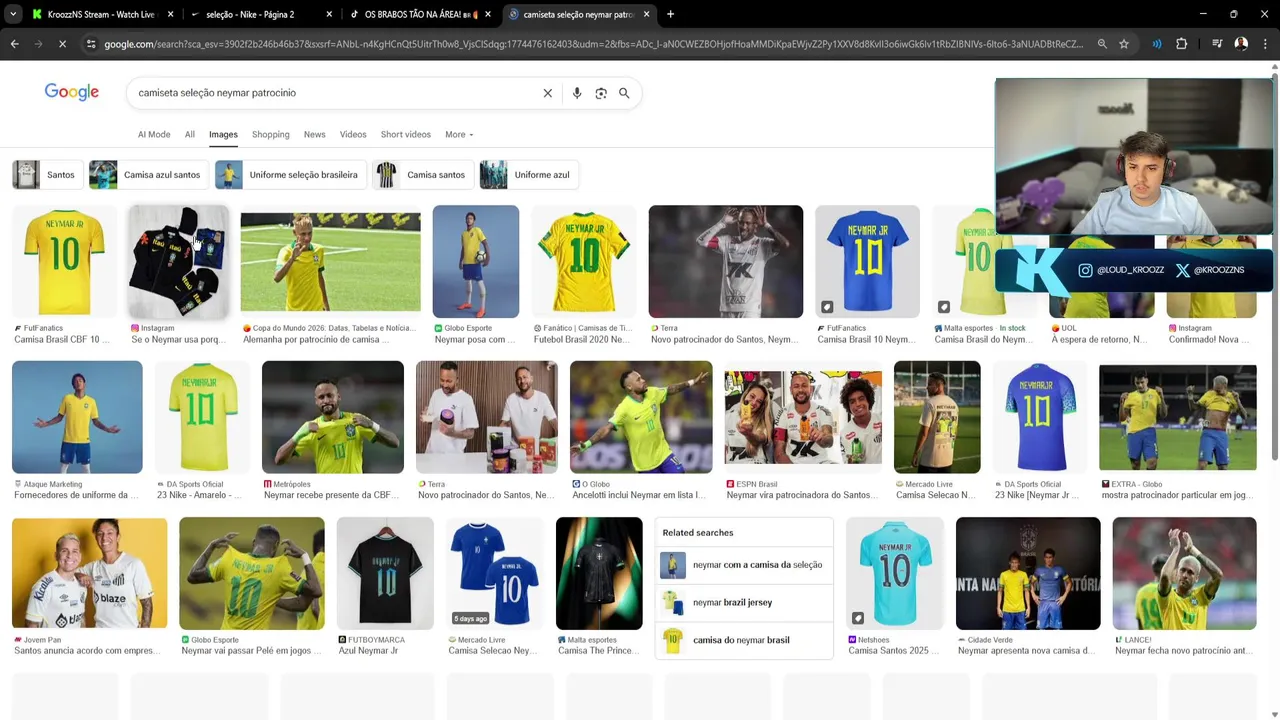Start voice search with microphone icon

coord(576,93)
